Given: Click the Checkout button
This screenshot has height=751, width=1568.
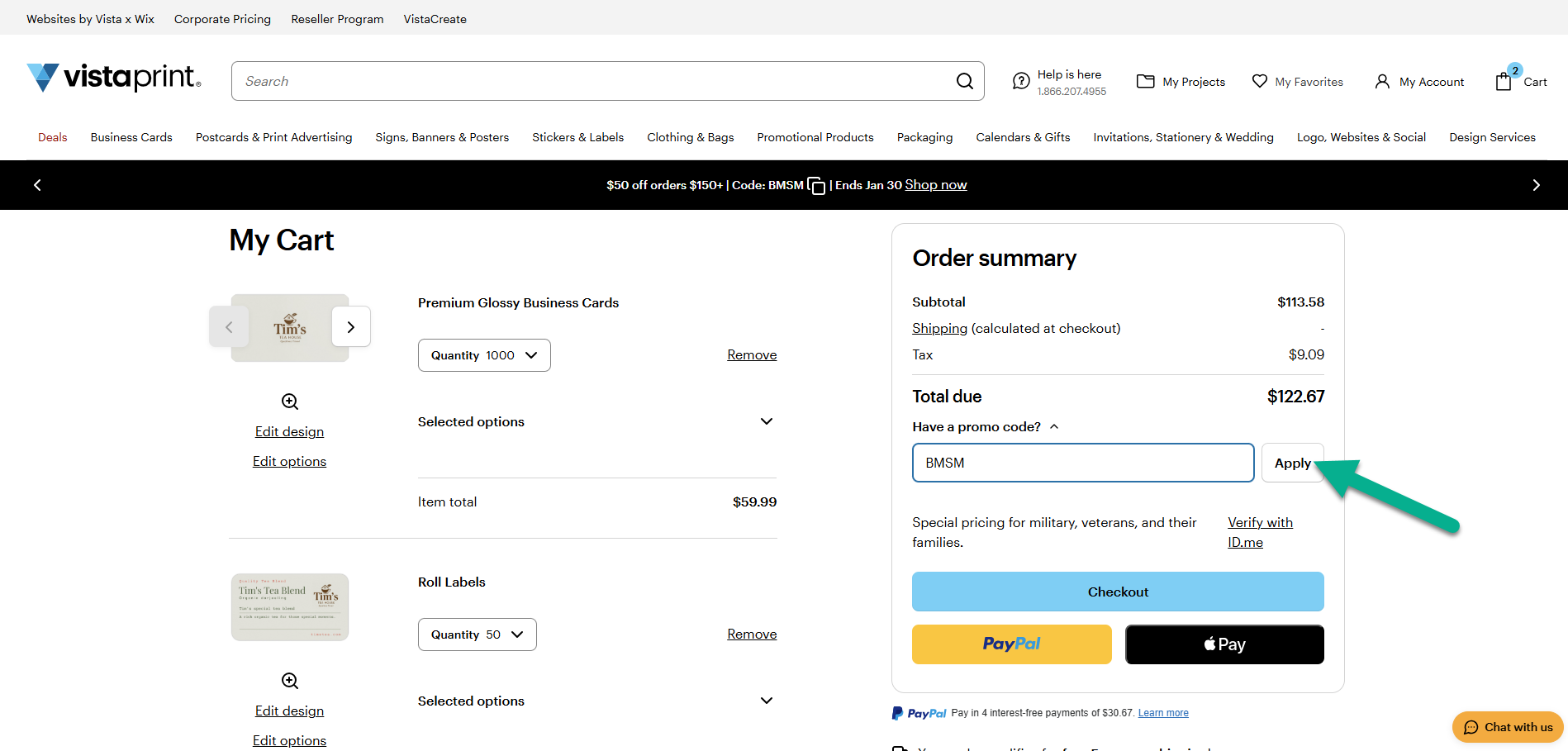Looking at the screenshot, I should click(x=1118, y=592).
